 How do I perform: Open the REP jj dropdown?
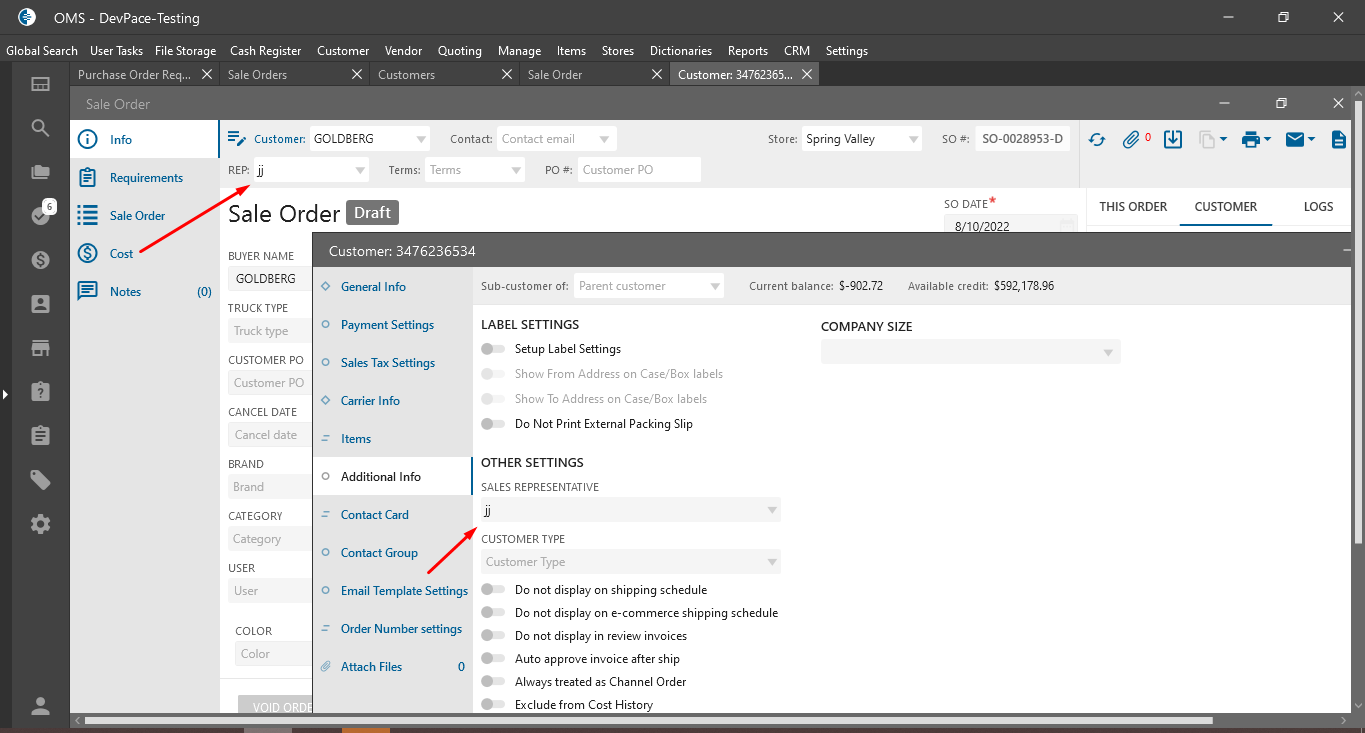tap(360, 171)
